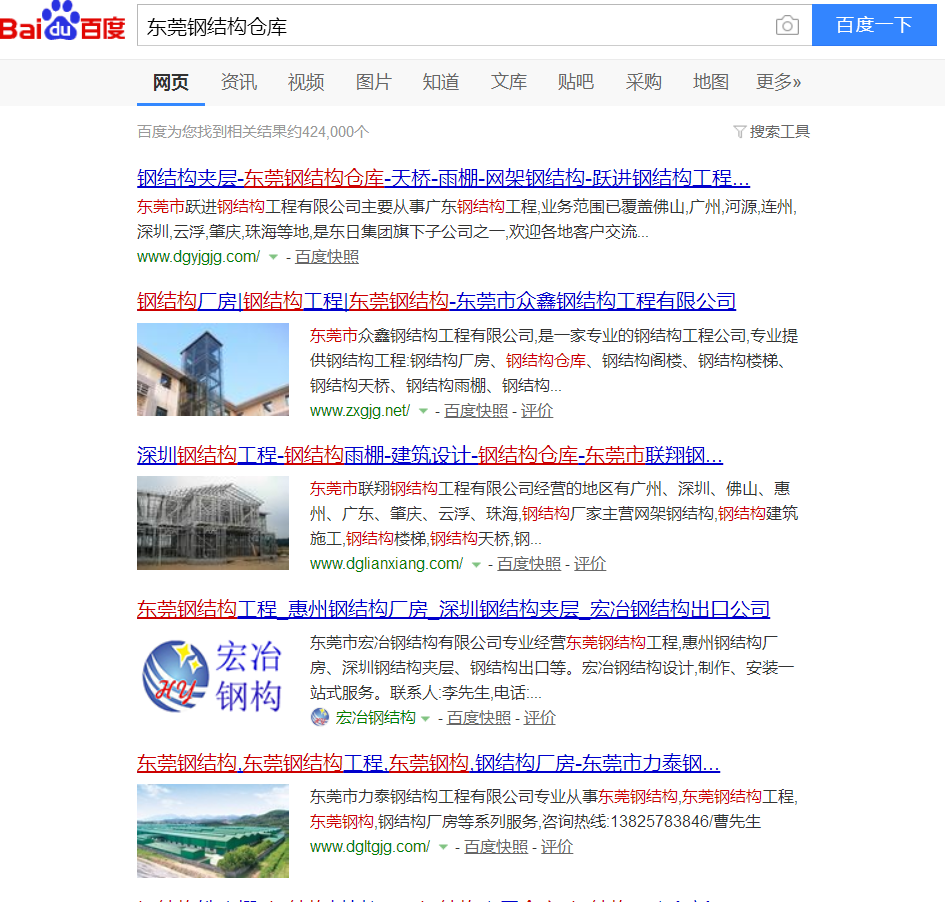Viewport: 945px width, 902px height.
Task: Click the www.dgyjgjg.com/ URL
Action: click(x=198, y=257)
